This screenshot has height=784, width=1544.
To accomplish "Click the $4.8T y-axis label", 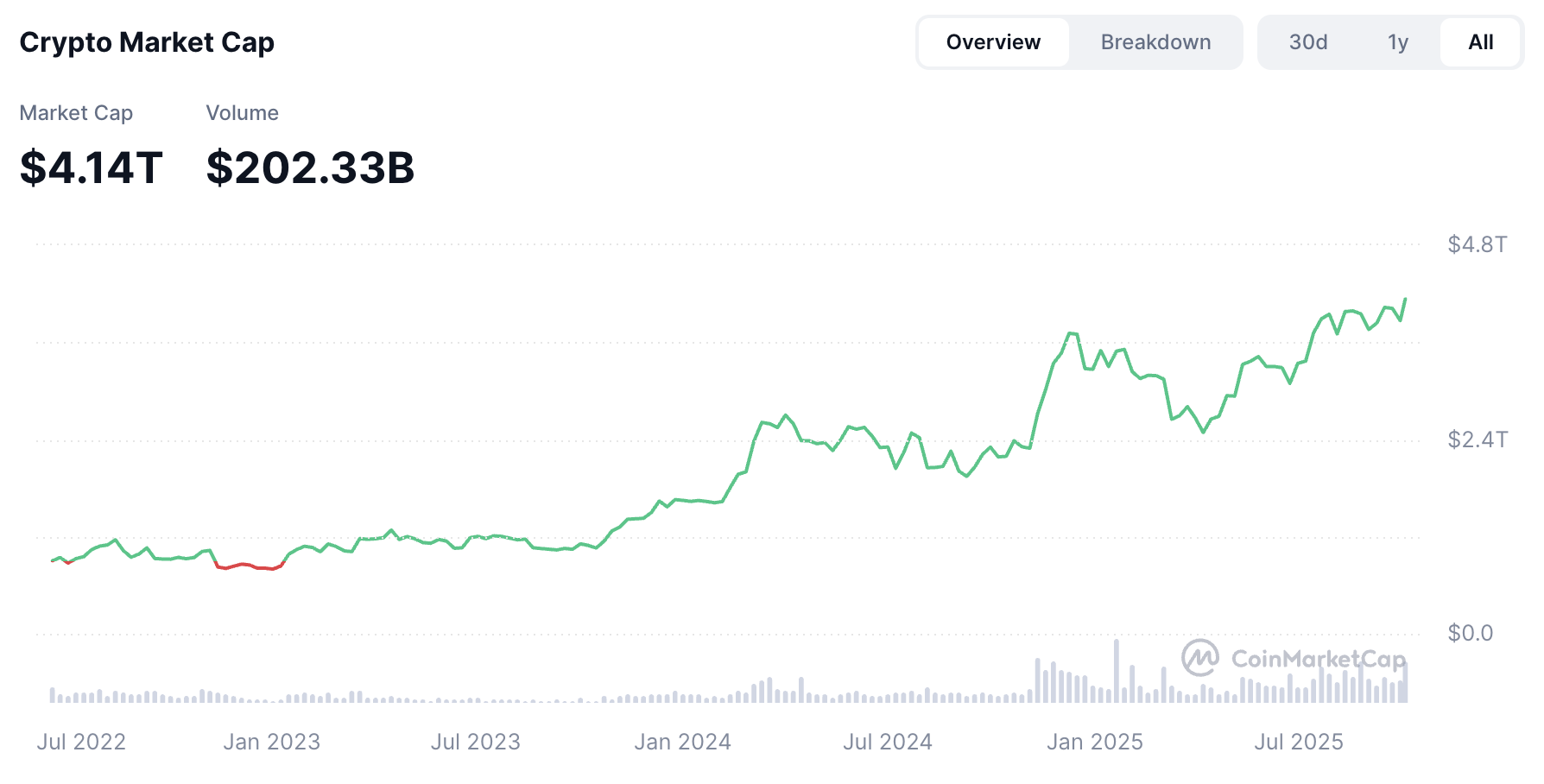I will pos(1477,244).
